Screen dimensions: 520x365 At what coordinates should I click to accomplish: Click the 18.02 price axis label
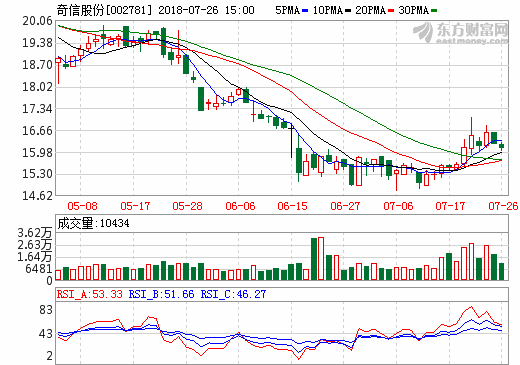[38, 87]
